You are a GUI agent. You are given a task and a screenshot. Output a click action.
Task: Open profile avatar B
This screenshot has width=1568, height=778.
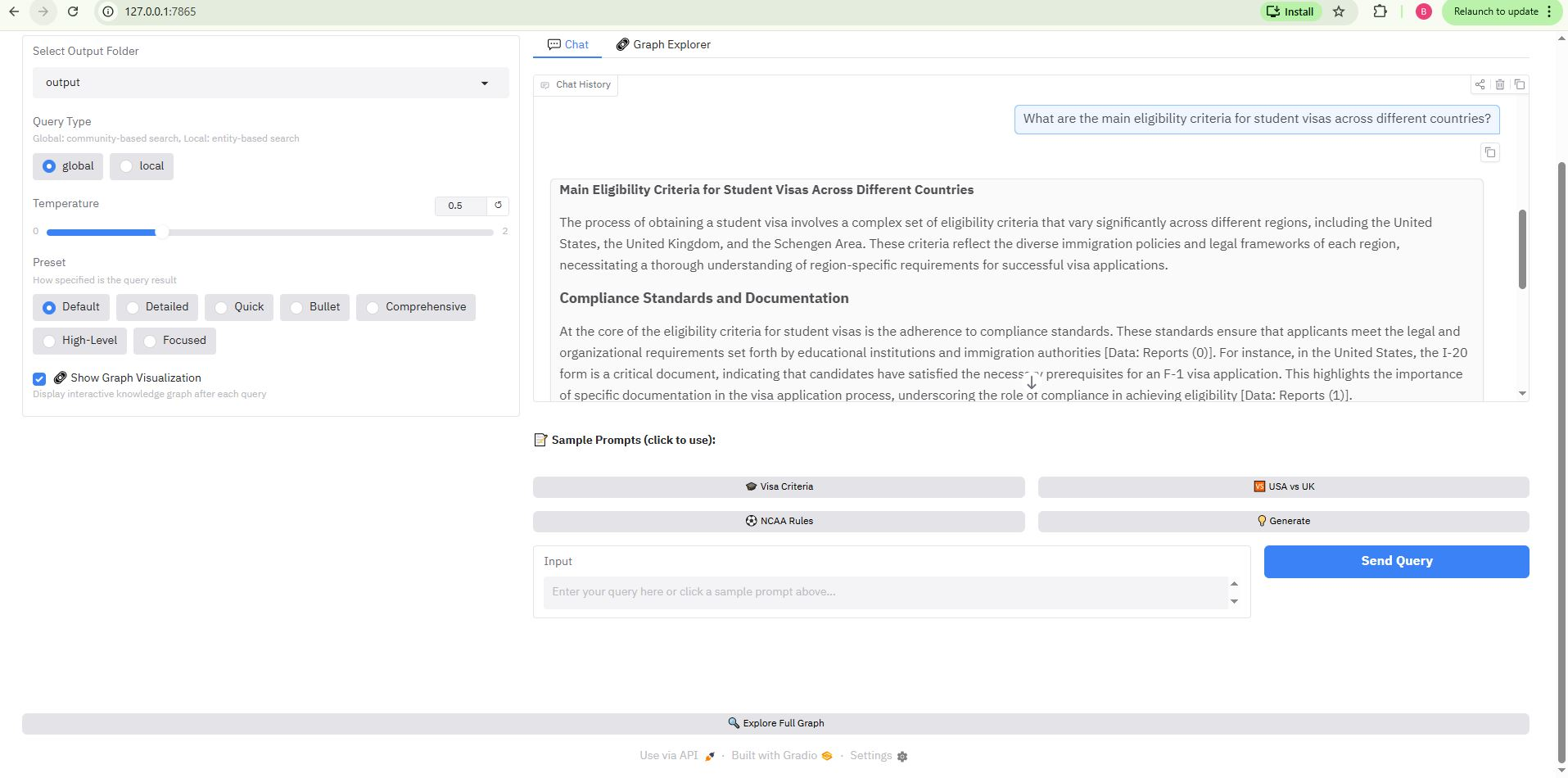pos(1423,11)
